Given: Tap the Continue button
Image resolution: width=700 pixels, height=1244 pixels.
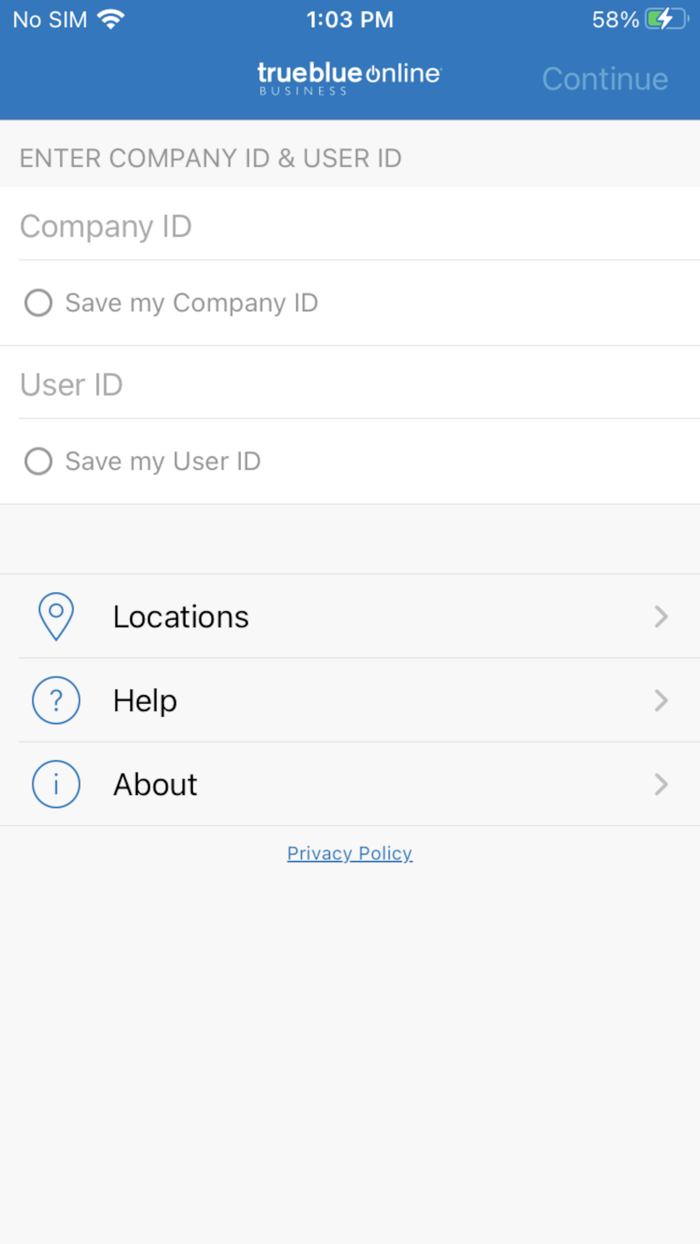Looking at the screenshot, I should 604,78.
